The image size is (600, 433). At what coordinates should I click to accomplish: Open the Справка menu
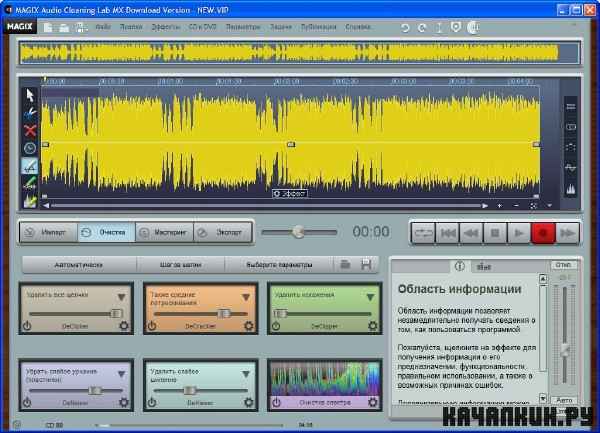tap(358, 27)
